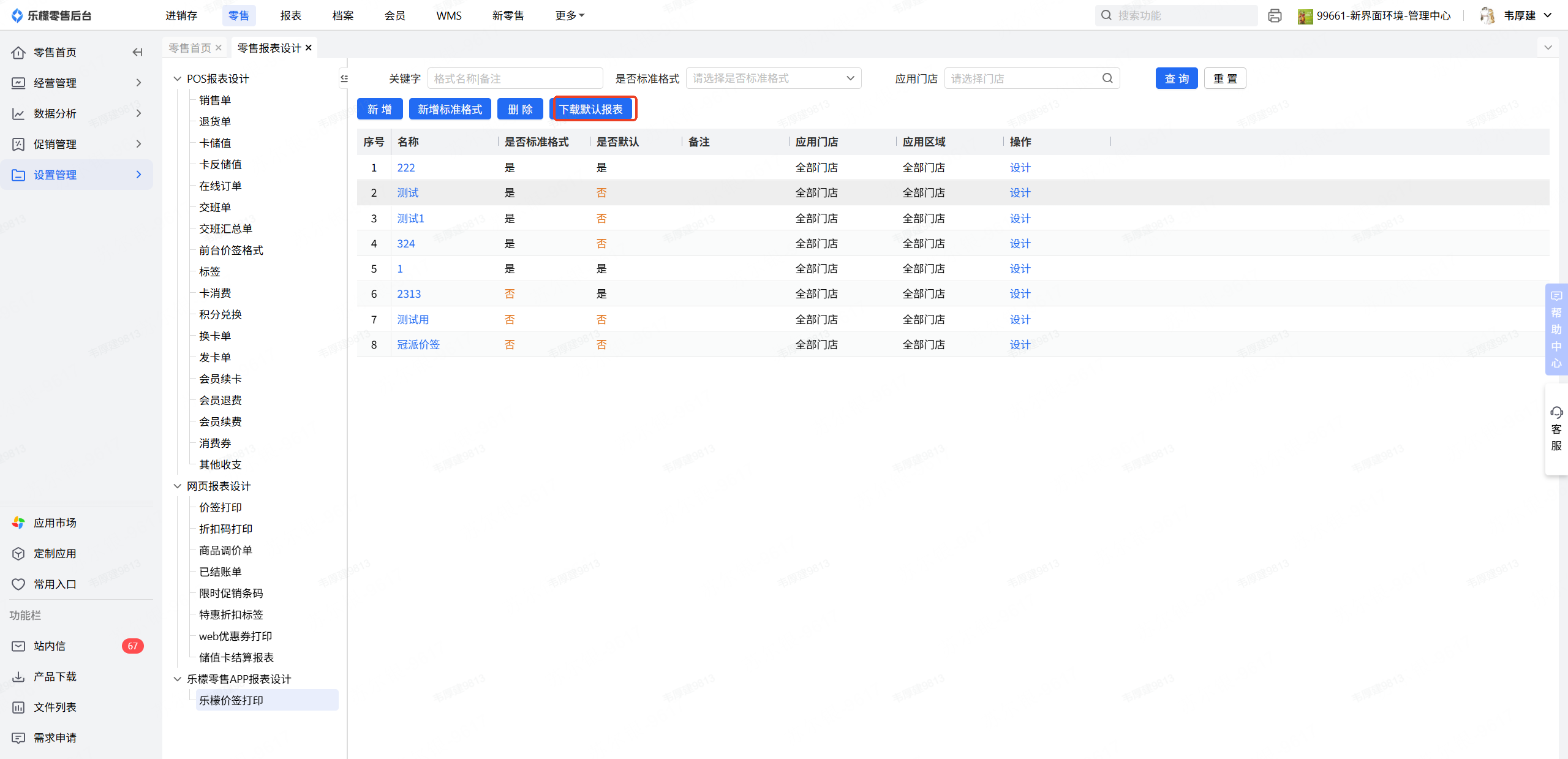This screenshot has width=1568, height=759.
Task: Switch to the 报表 top menu
Action: point(290,15)
